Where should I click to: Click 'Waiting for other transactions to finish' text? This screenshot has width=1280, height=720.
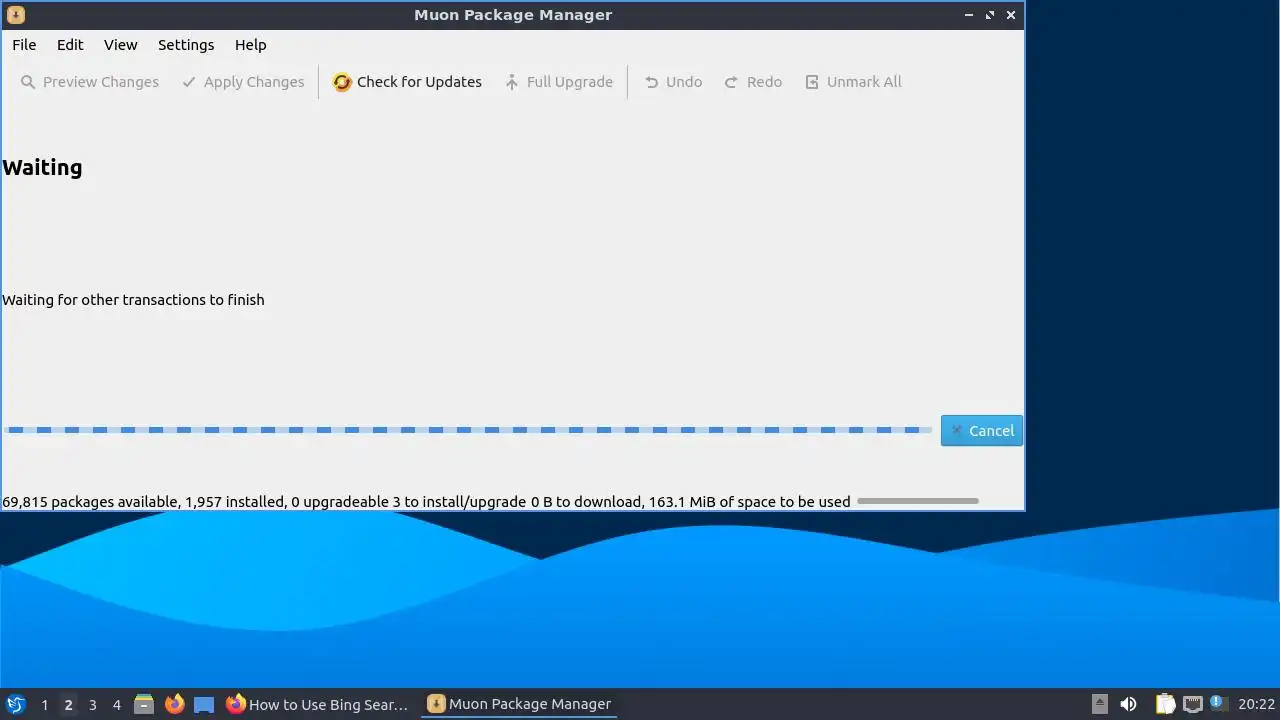133,300
